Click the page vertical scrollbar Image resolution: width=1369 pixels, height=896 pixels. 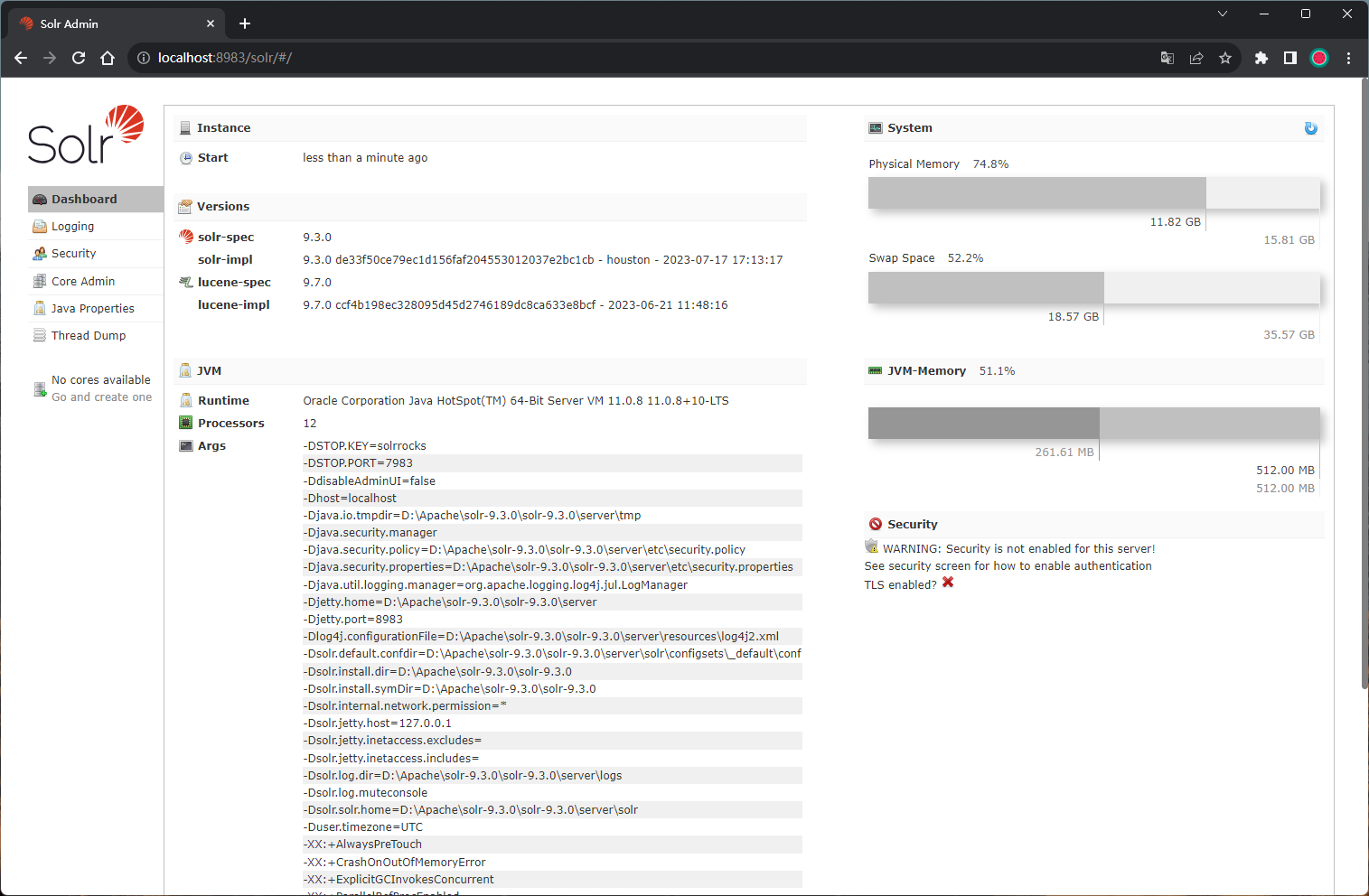coord(1364,384)
